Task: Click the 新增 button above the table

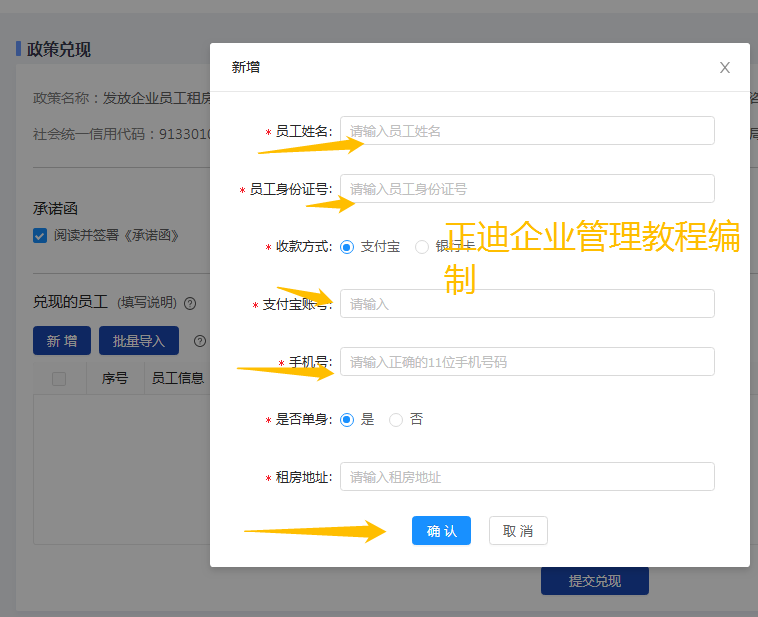Action: pos(62,341)
